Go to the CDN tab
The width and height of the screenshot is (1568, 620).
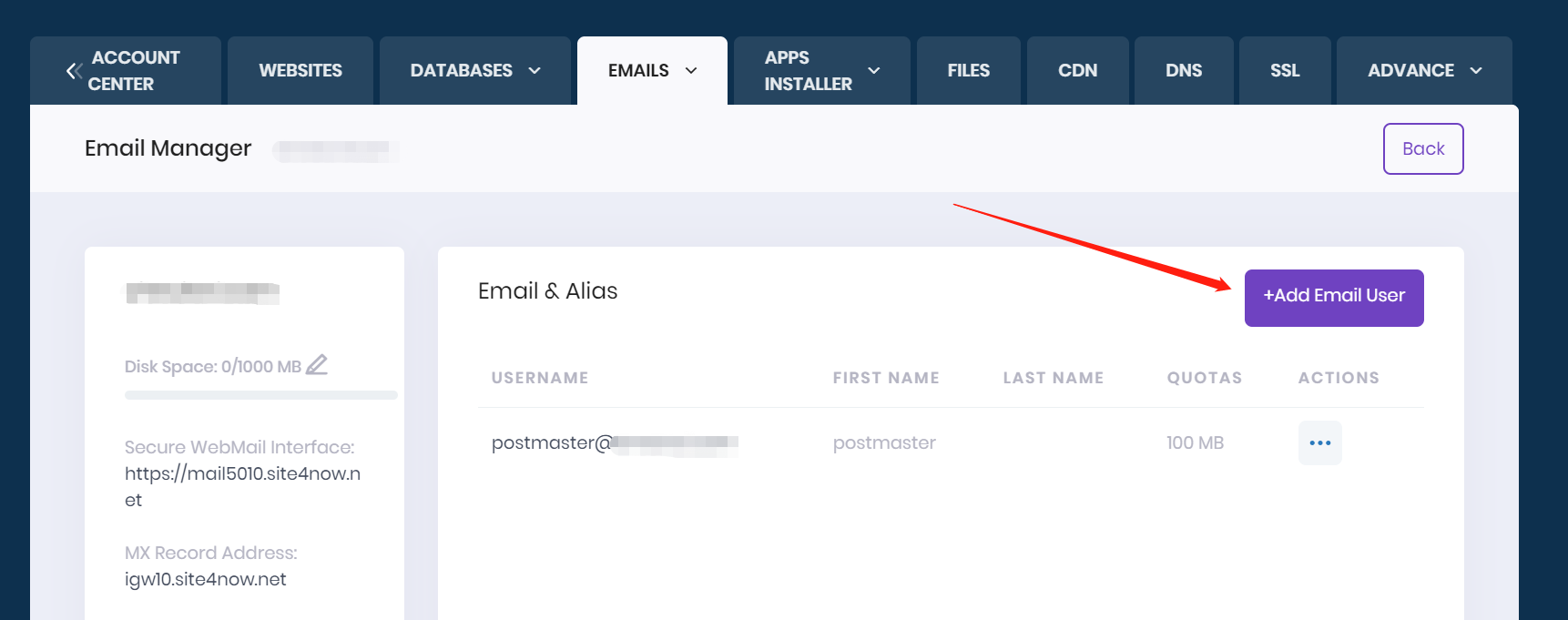1077,71
